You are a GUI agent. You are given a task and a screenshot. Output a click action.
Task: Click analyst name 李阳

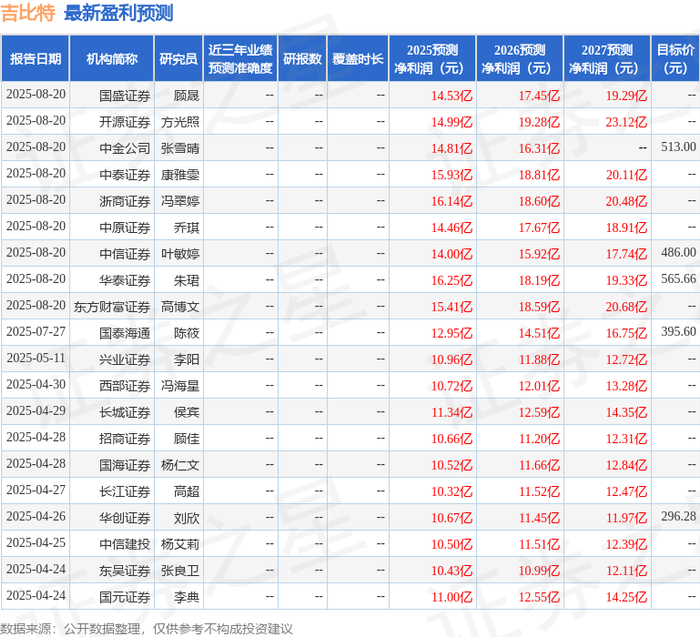tap(187, 359)
